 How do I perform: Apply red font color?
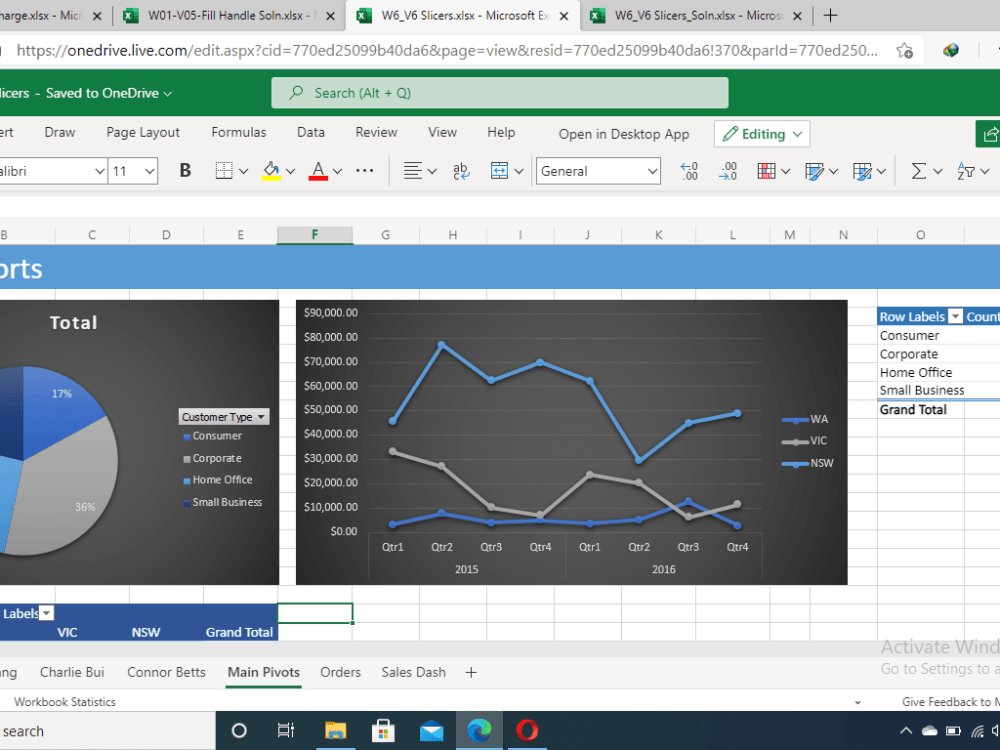click(318, 171)
